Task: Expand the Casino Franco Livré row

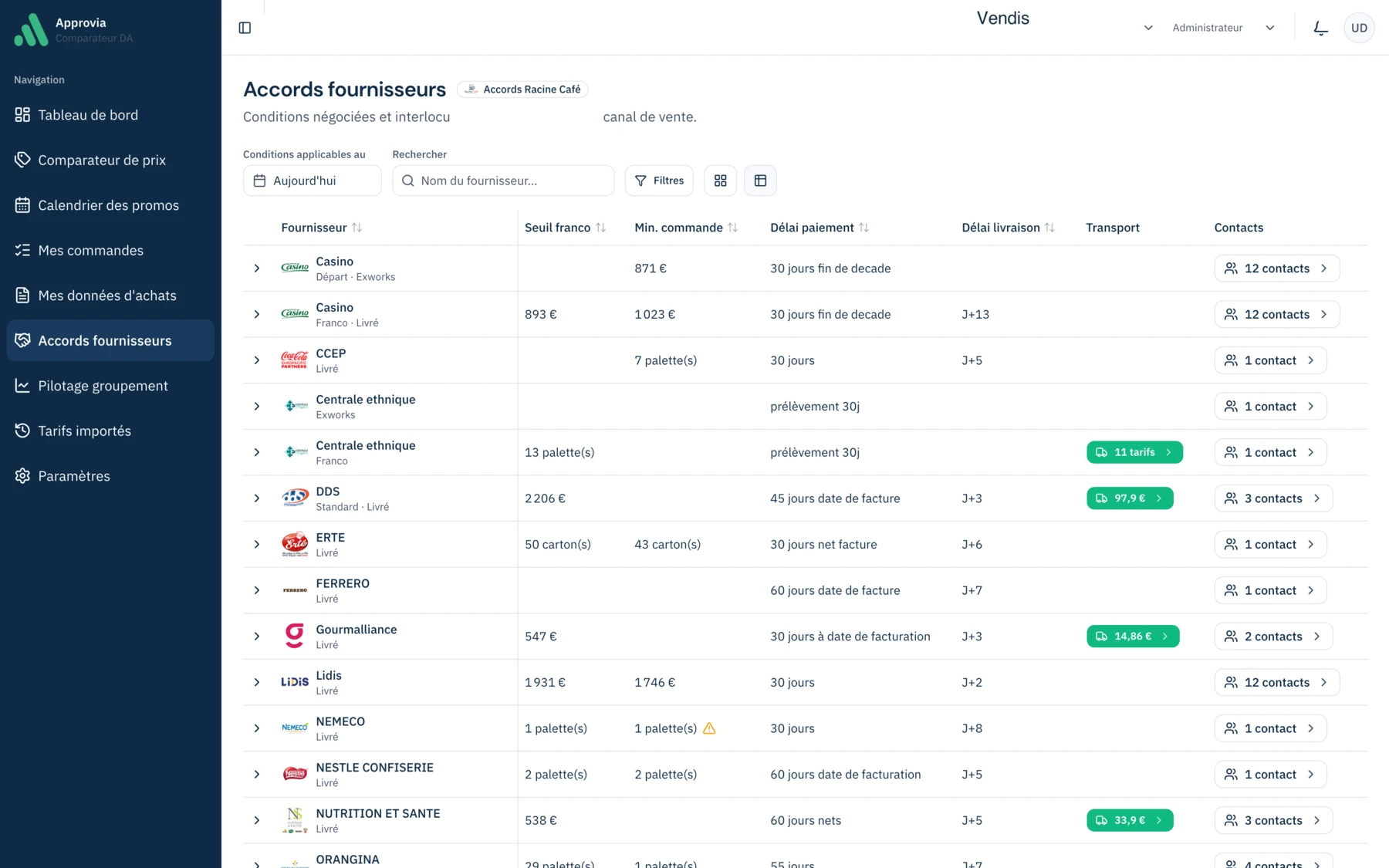Action: coord(257,314)
